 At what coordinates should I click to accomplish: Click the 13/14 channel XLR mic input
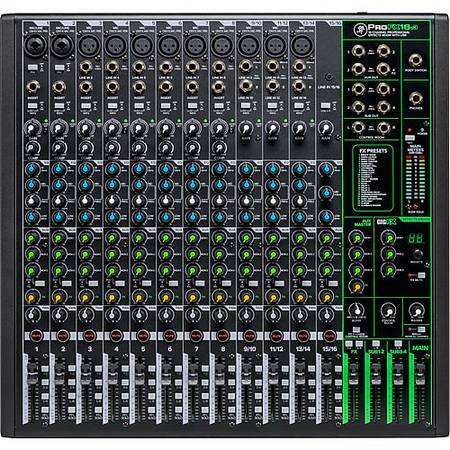pyautogui.click(x=302, y=46)
